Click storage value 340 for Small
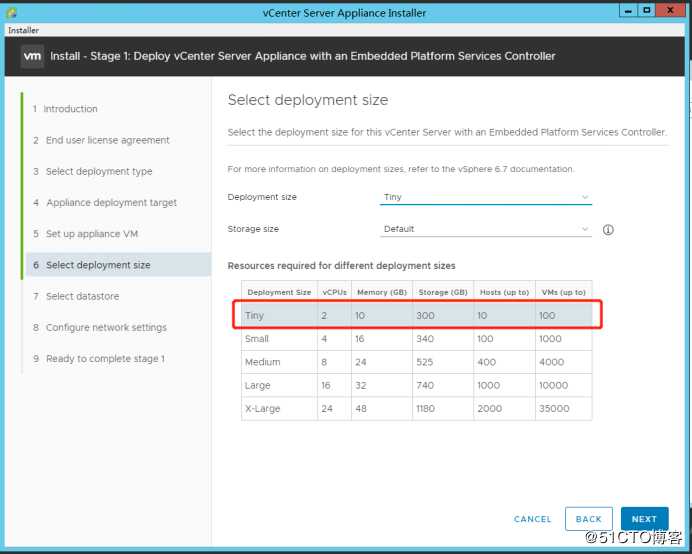The height and width of the screenshot is (554, 692). [x=425, y=339]
